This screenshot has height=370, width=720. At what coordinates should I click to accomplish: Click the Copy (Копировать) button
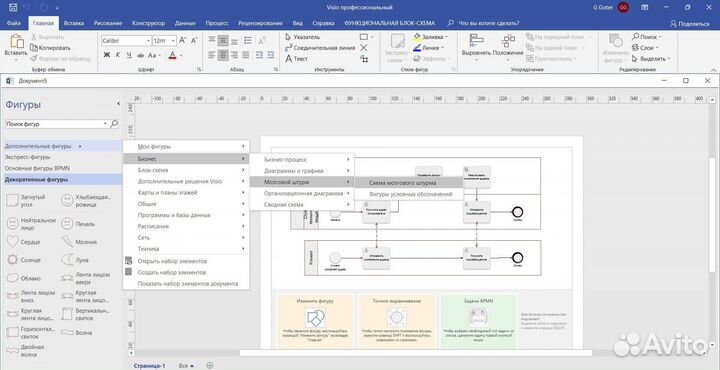(50, 48)
